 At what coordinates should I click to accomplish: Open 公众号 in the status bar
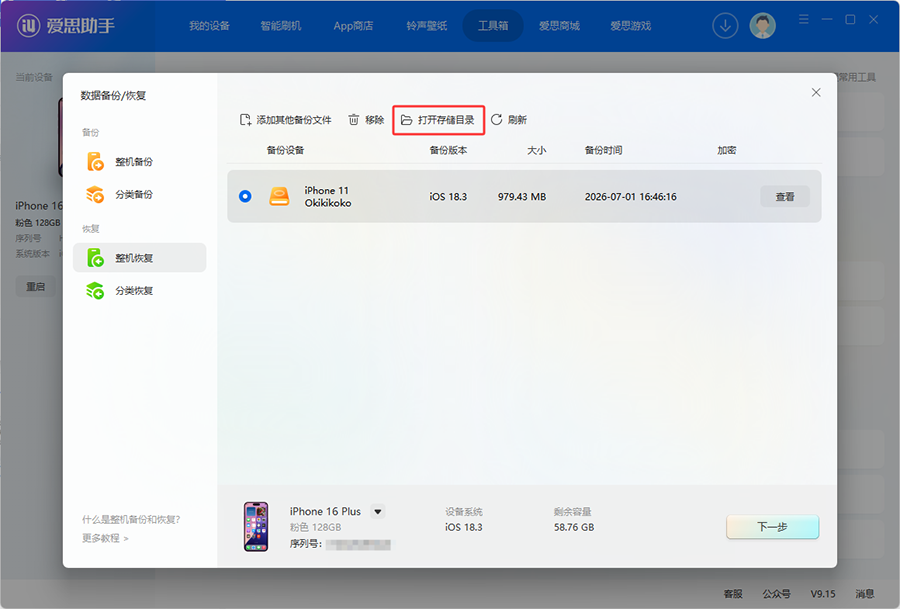pyautogui.click(x=776, y=594)
